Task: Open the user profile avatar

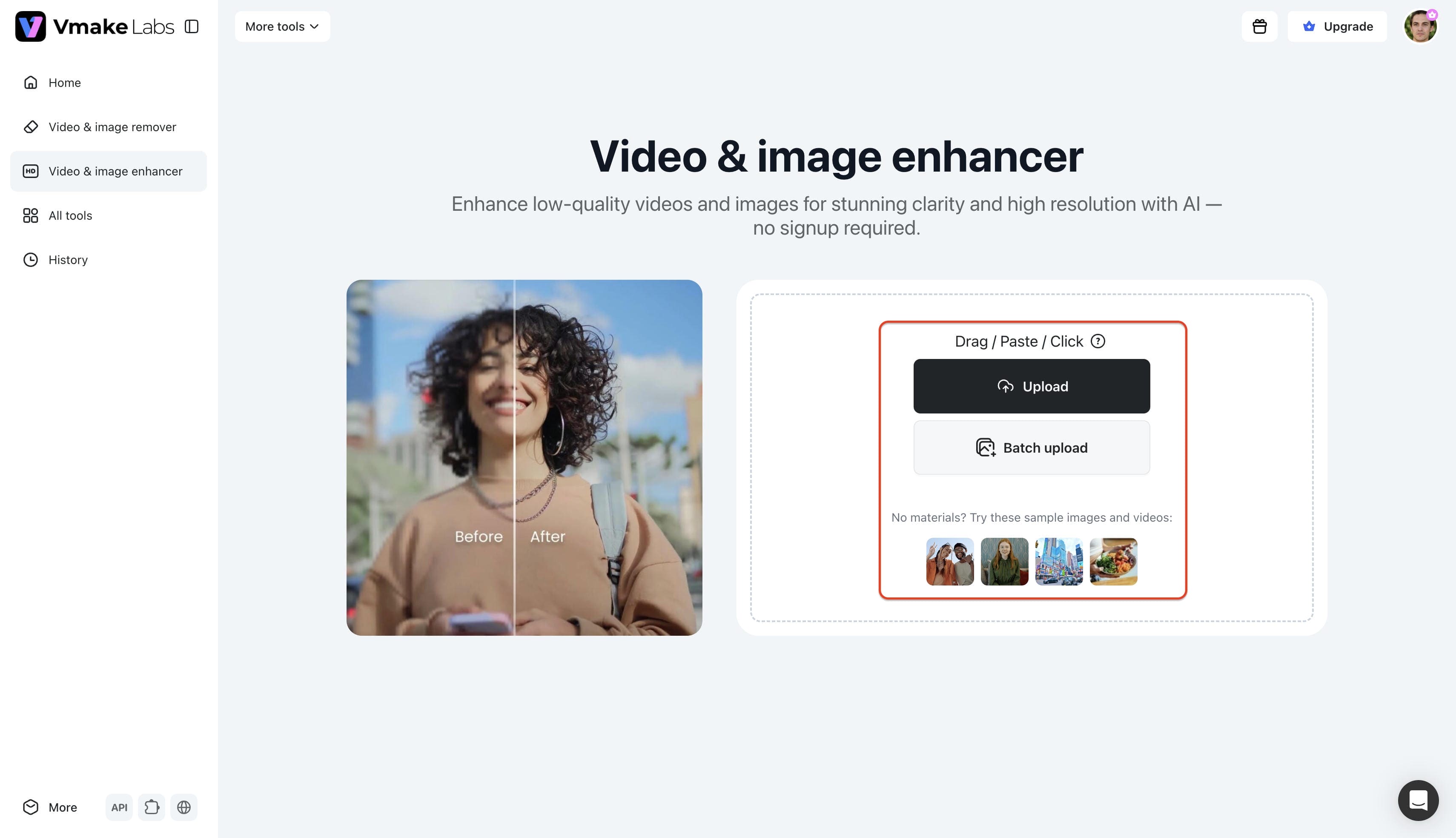Action: [1420, 26]
